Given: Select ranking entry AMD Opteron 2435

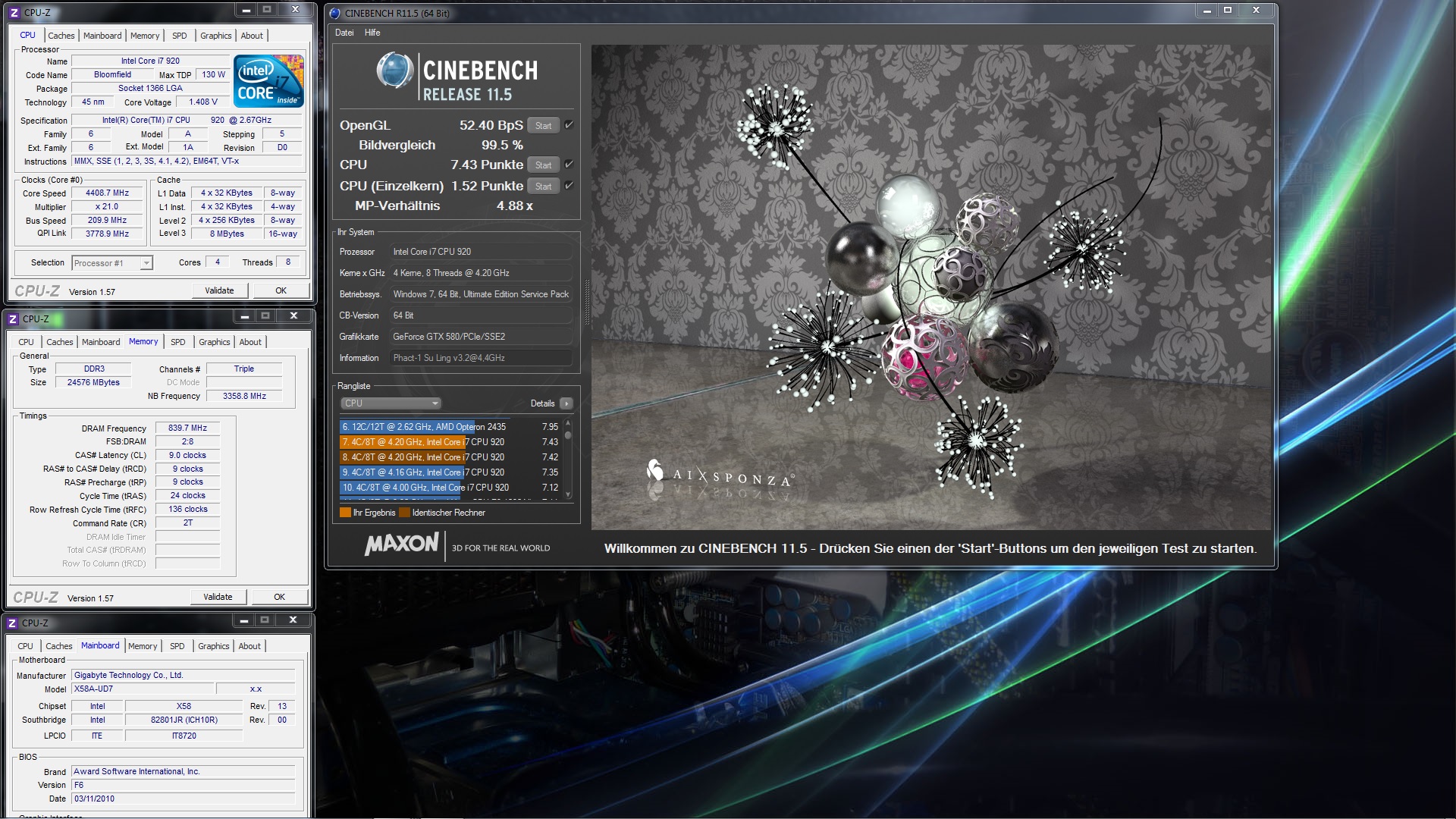Looking at the screenshot, I should [x=450, y=427].
